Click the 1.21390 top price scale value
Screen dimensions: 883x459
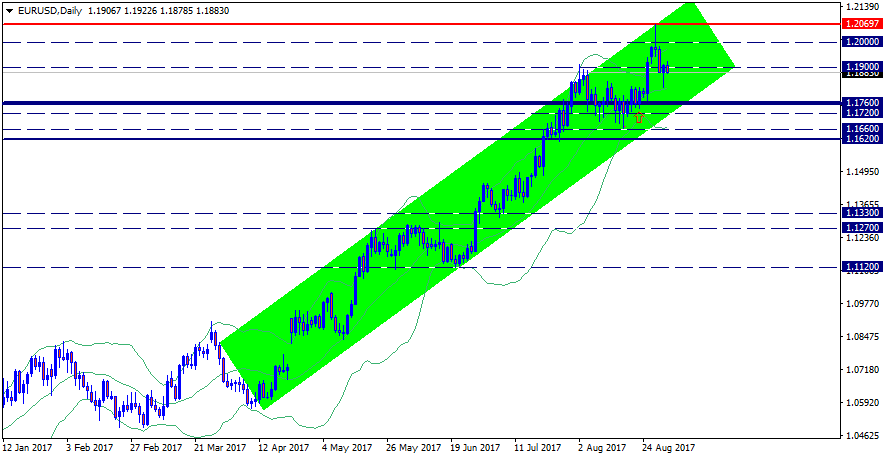[x=861, y=6]
